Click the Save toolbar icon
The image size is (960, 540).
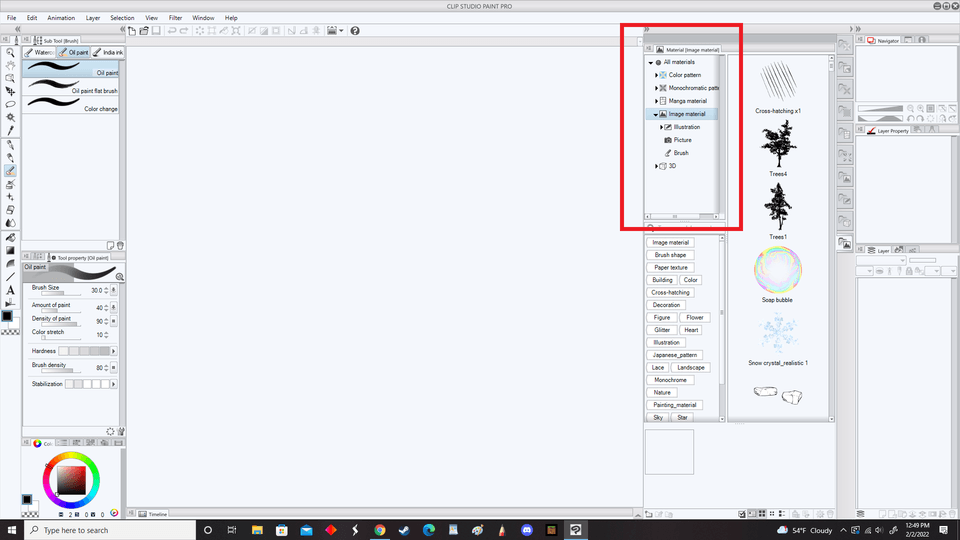pos(156,31)
